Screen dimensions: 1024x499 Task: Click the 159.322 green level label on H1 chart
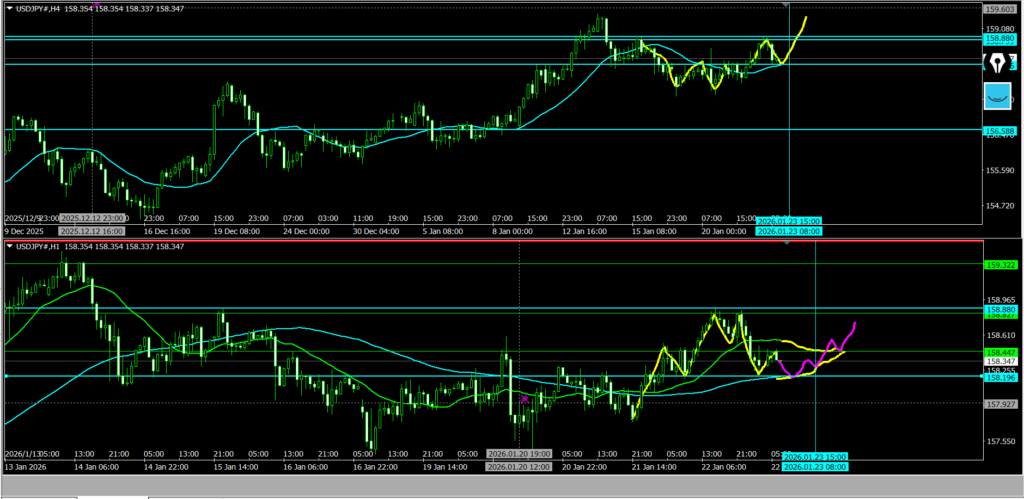(x=1000, y=265)
